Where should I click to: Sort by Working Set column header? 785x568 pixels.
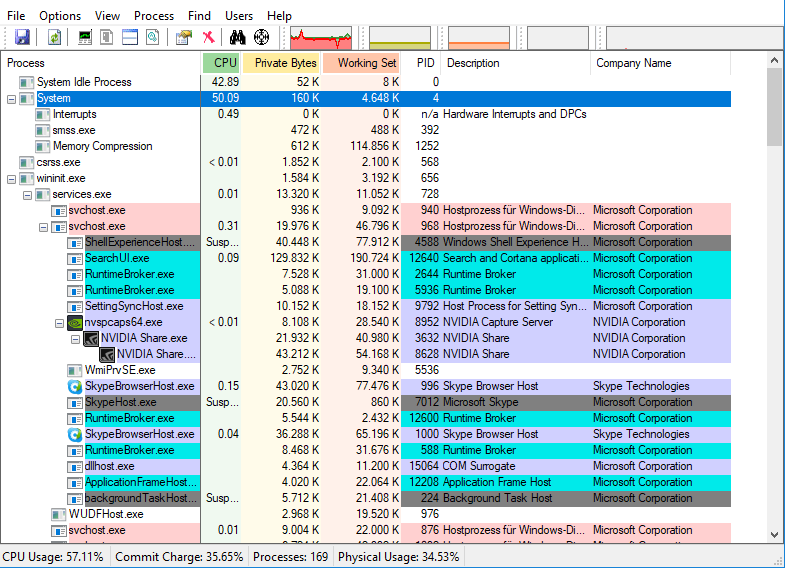point(361,63)
